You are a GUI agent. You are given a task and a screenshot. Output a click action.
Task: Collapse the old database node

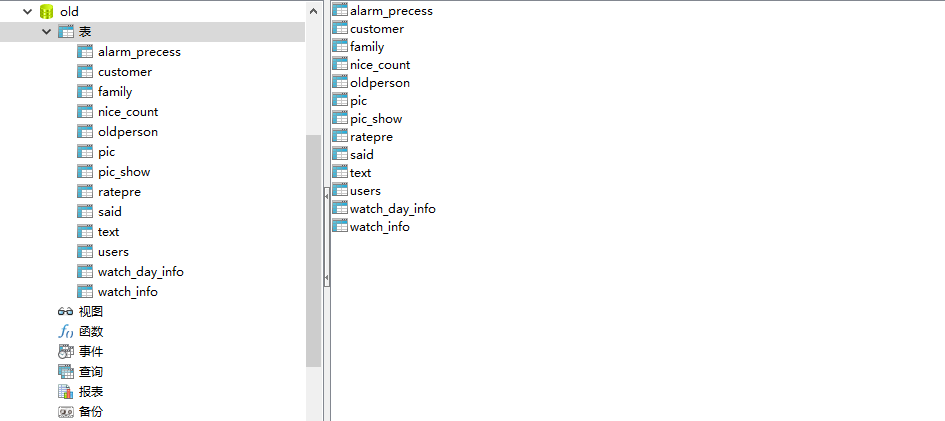27,11
